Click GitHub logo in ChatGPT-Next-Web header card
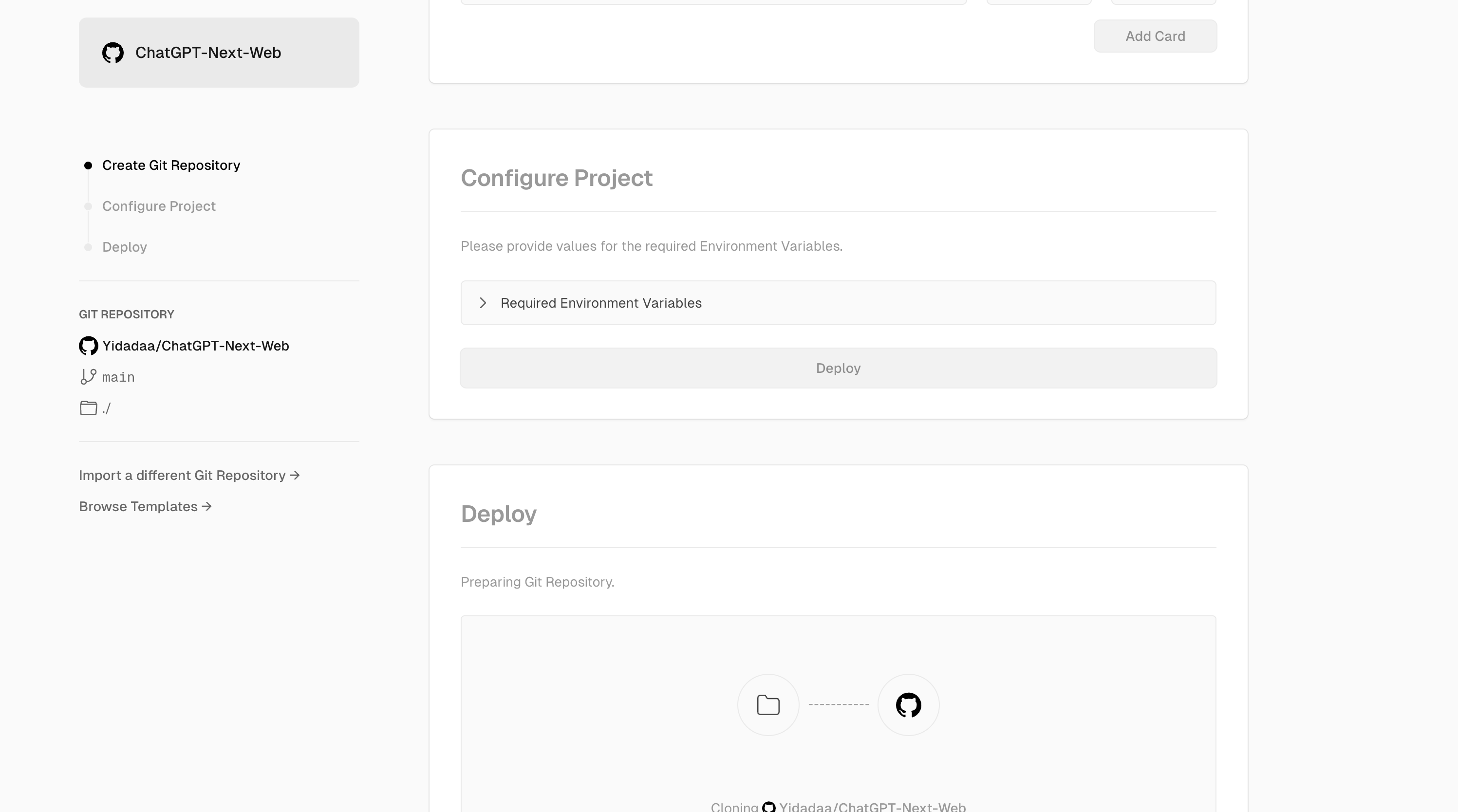The height and width of the screenshot is (812, 1458). 112,53
